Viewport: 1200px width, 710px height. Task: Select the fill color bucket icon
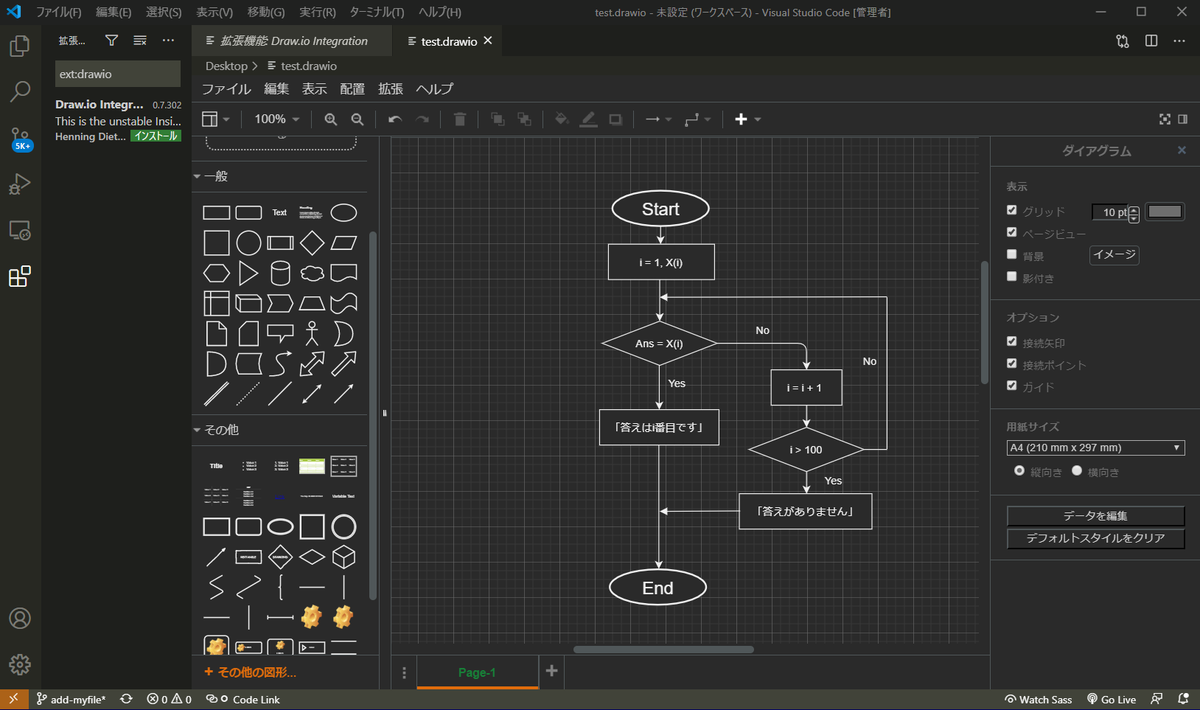click(x=561, y=119)
